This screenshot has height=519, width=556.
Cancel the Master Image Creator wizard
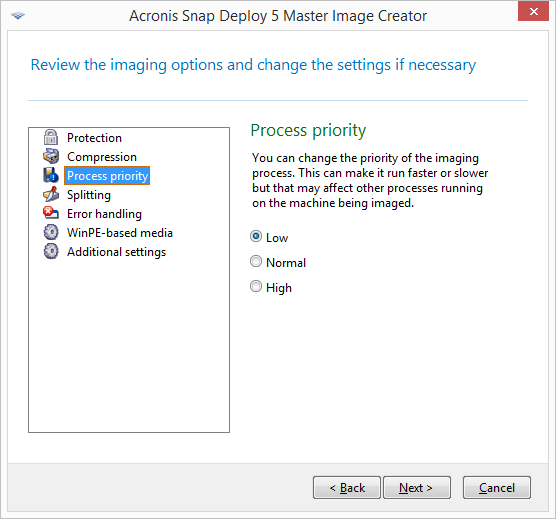pyautogui.click(x=497, y=487)
